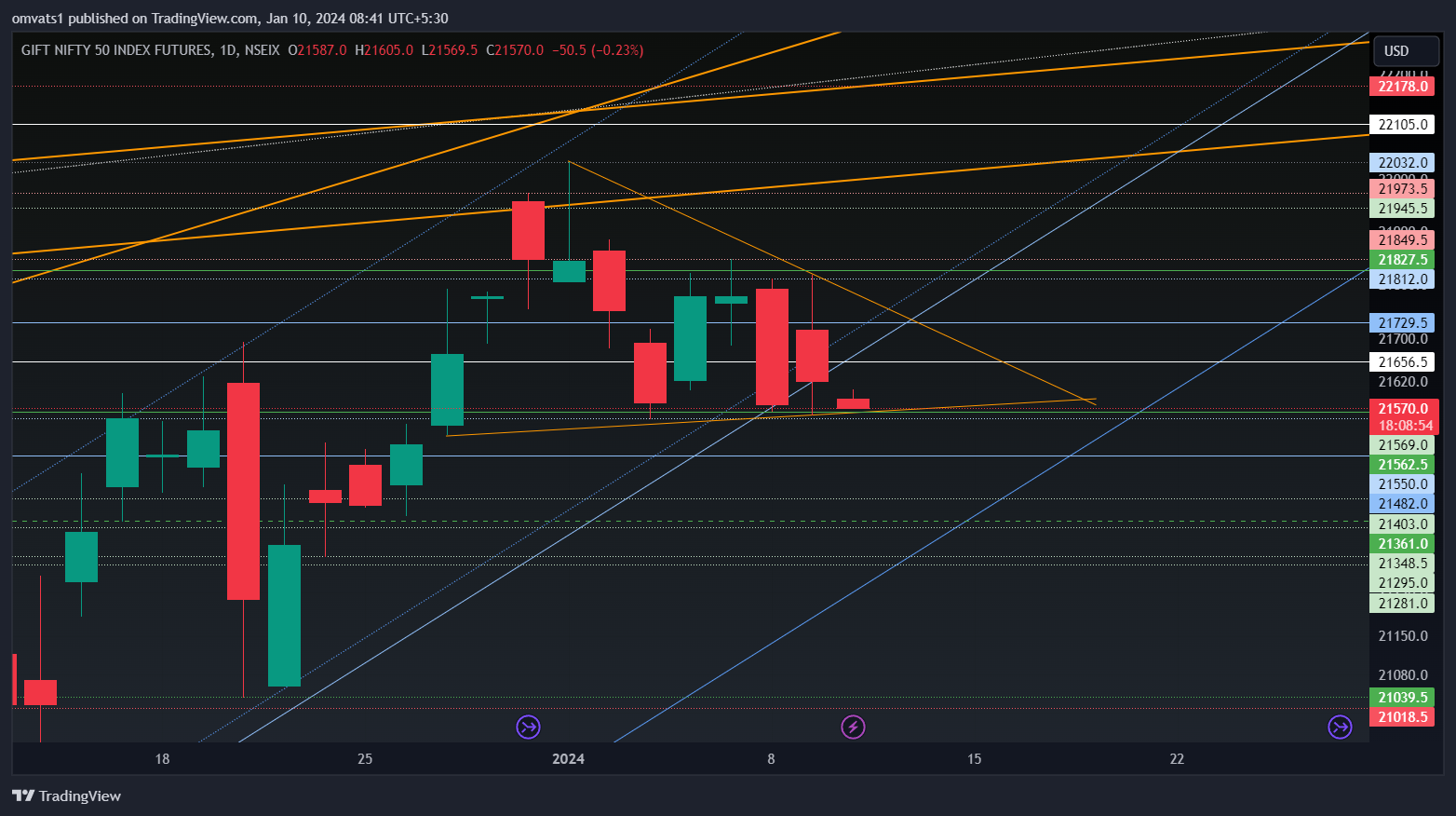Click the 18:08:54 countdown timer

tap(1404, 426)
